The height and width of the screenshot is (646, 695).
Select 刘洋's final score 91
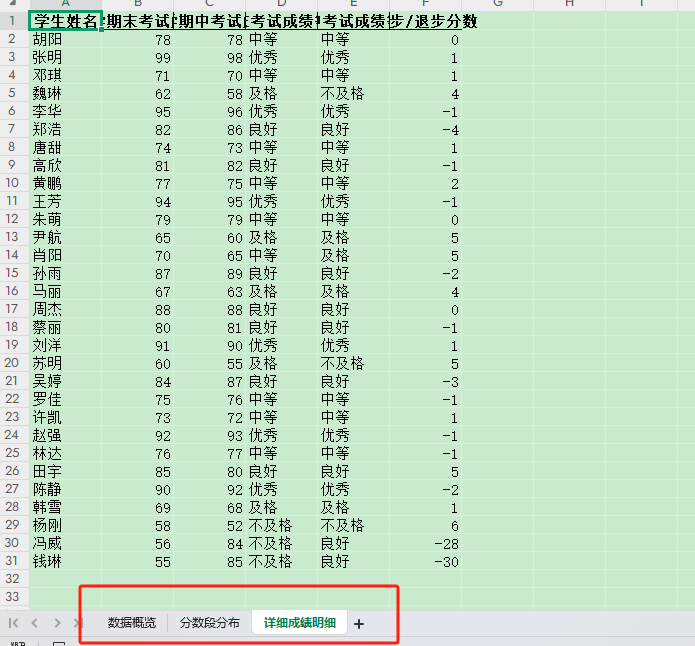(137, 345)
